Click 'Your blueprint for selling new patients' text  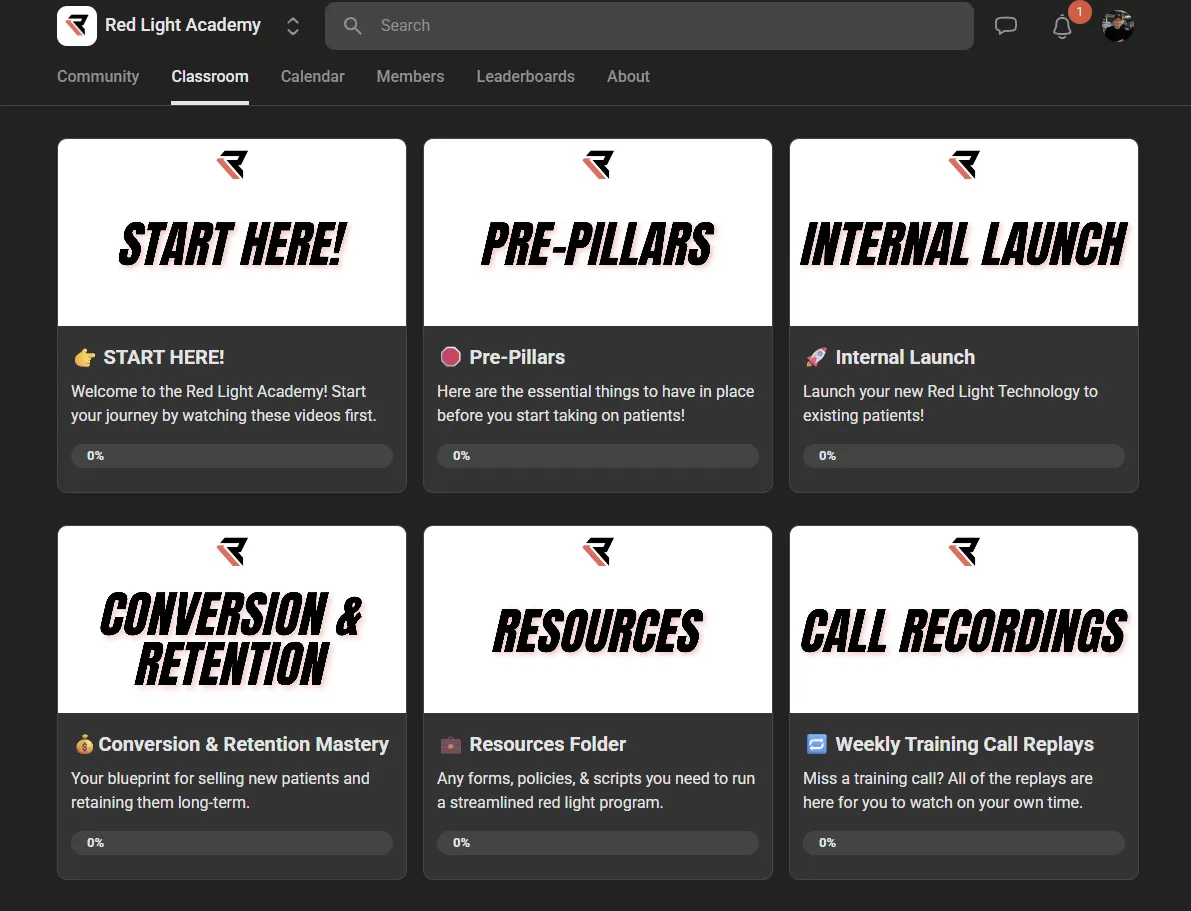[220, 790]
